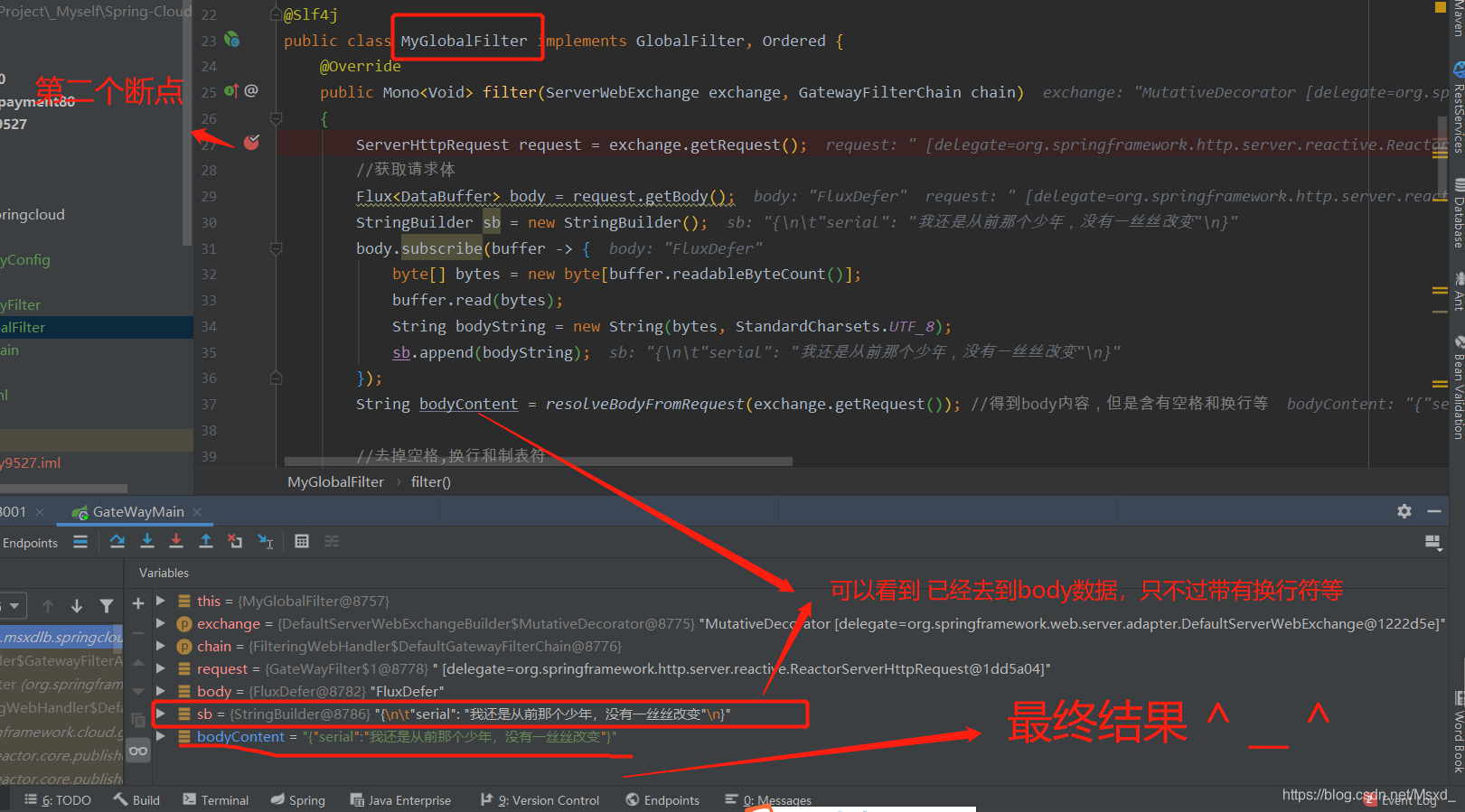Open Ant side tool window
The image size is (1465, 812).
[x=1458, y=291]
